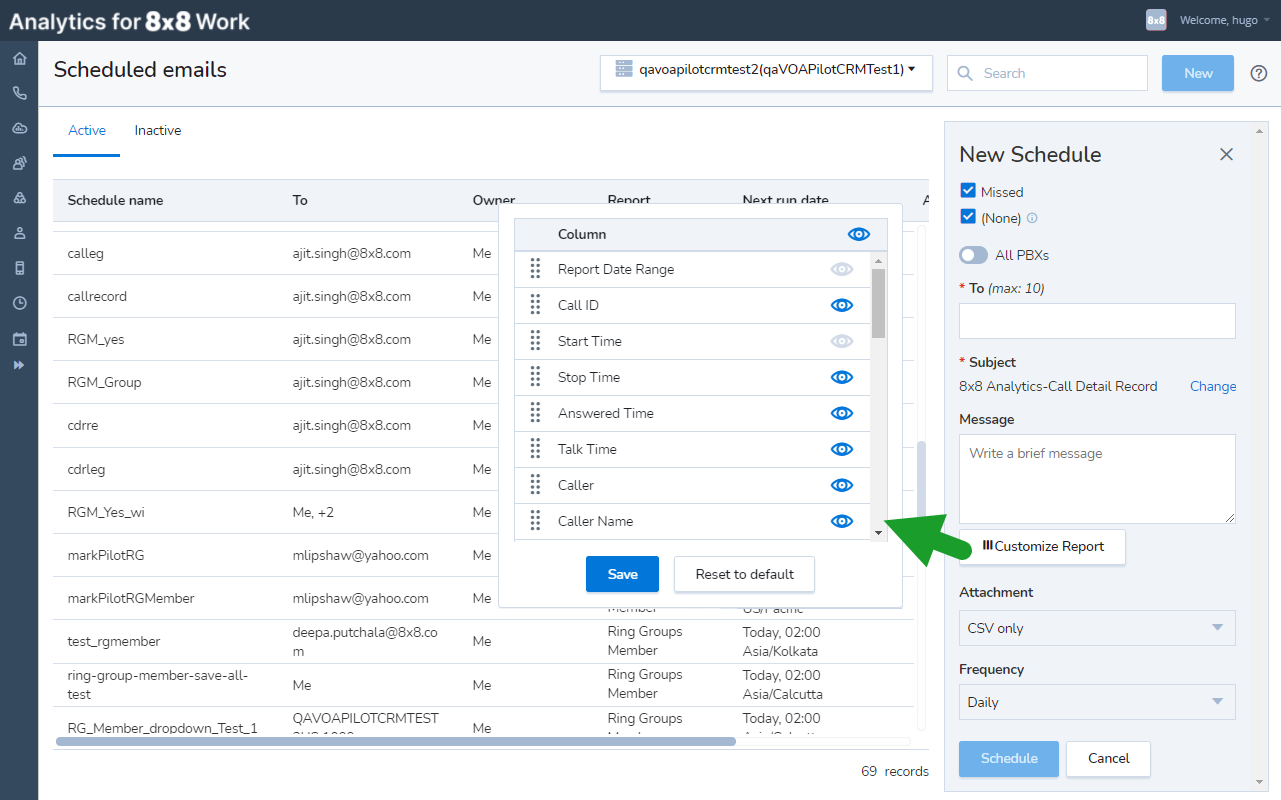This screenshot has width=1281, height=800.
Task: Click the Help question mark icon
Action: pyautogui.click(x=1258, y=72)
